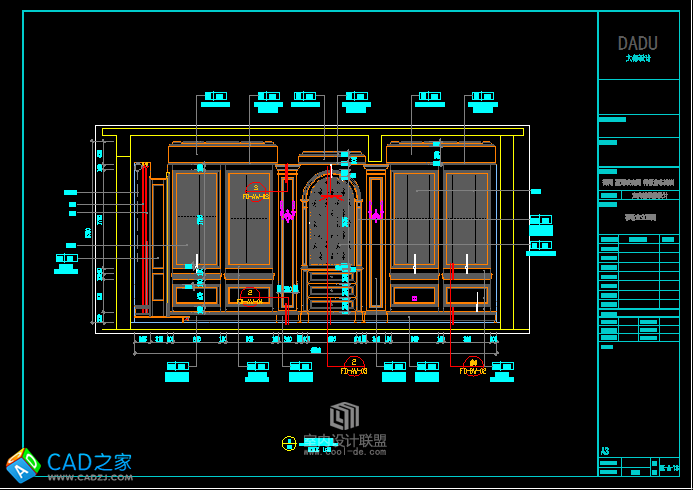Select the left cabinet's left glass door panel
Viewport: 693px width, 490px height.
click(196, 219)
